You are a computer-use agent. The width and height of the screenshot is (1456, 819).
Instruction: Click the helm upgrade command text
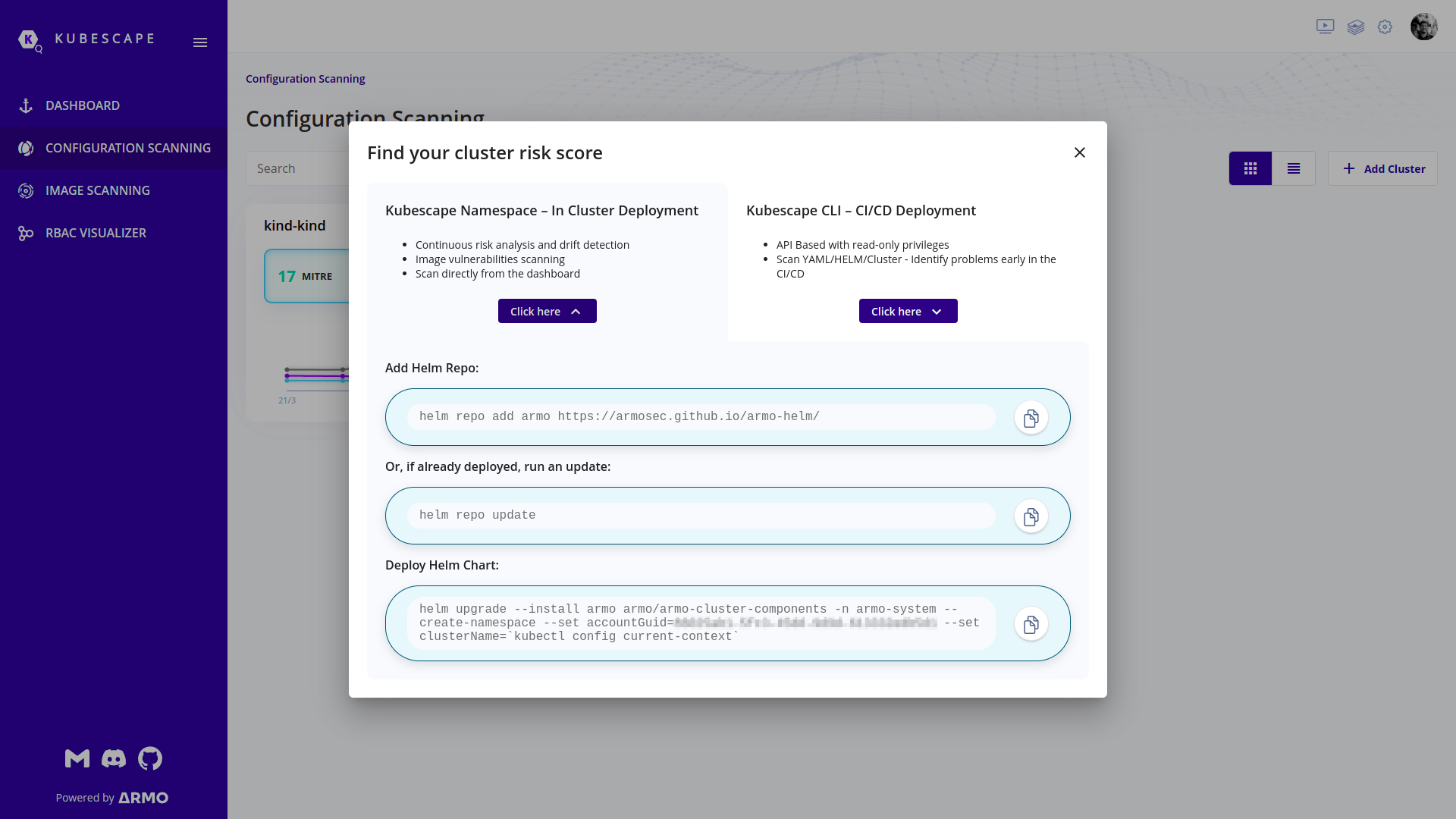click(699, 623)
